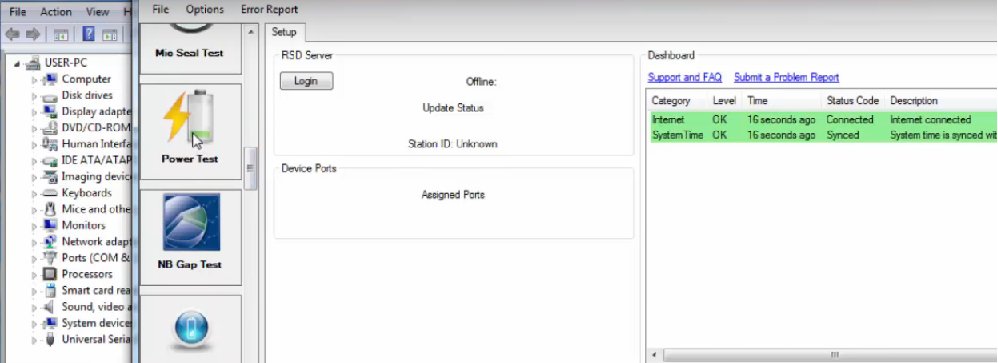Expand the Processors device category

(x=35, y=274)
